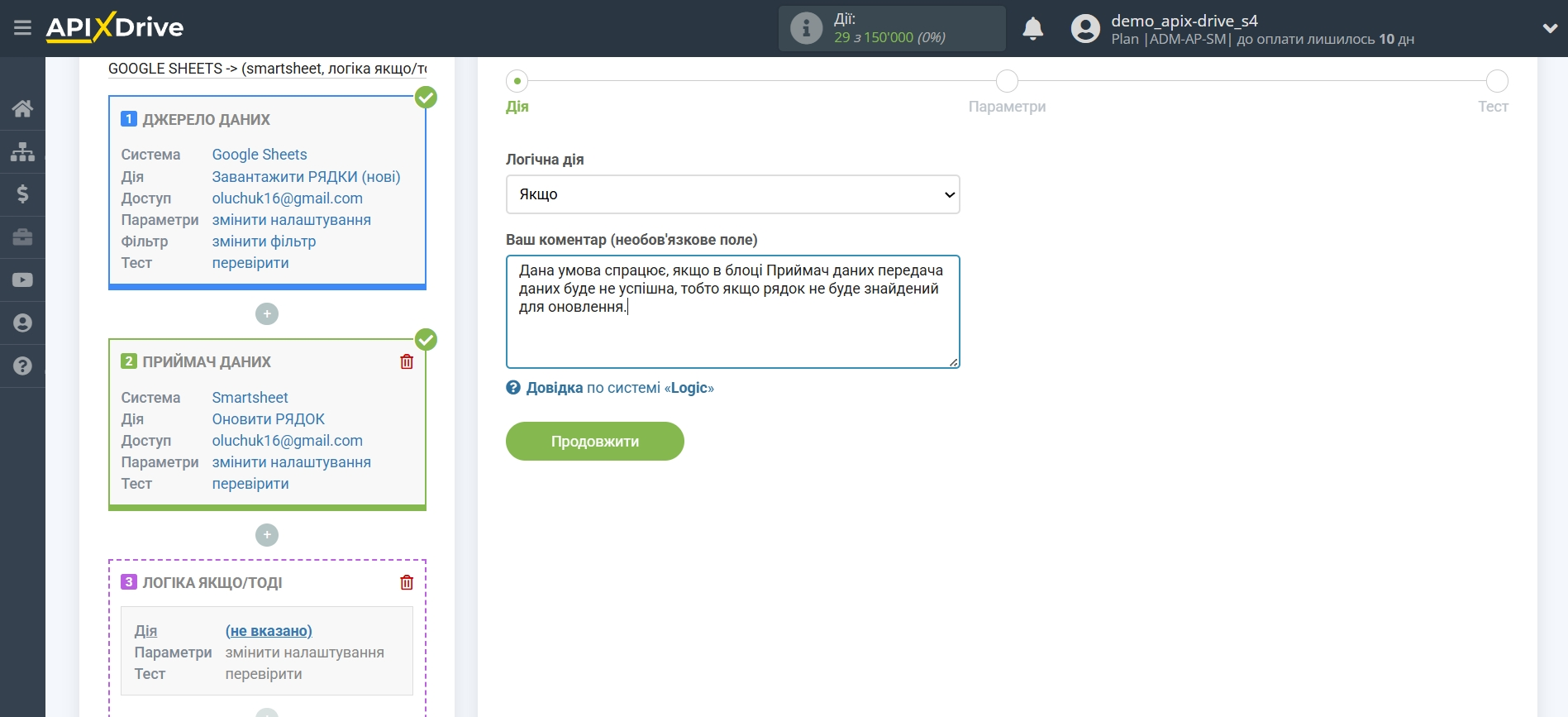Open Google Sheets system link
Screen dimensions: 1568x717
pos(260,155)
